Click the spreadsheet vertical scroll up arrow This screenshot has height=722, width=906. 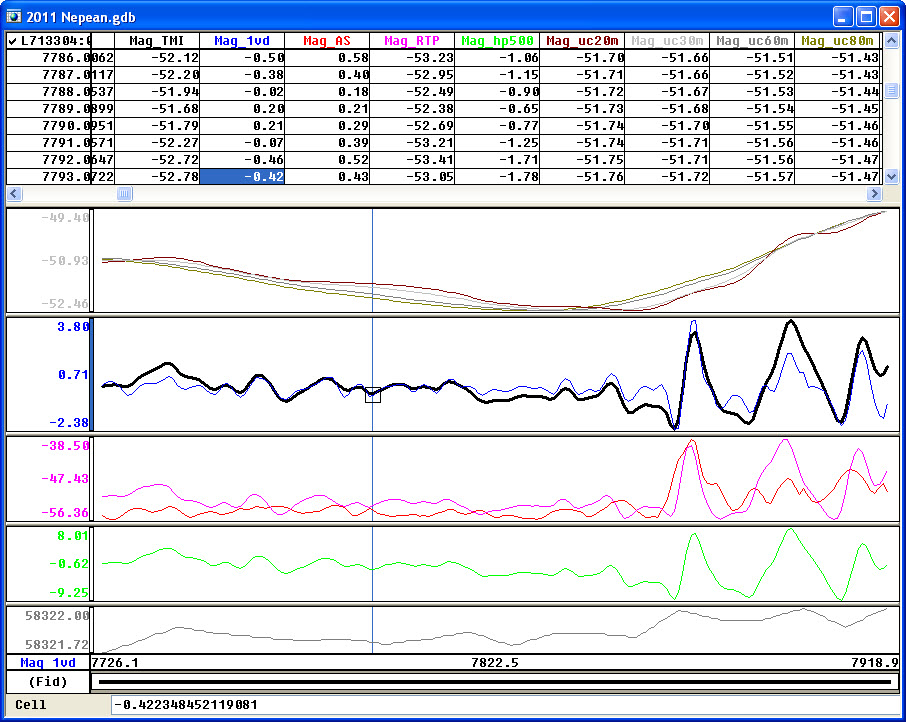point(892,41)
